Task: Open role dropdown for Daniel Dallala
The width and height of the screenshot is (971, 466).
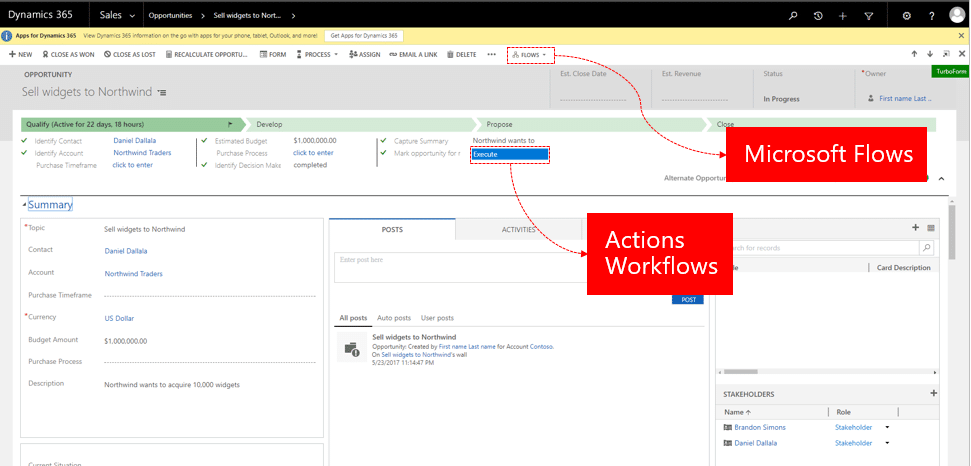Action: [x=887, y=443]
